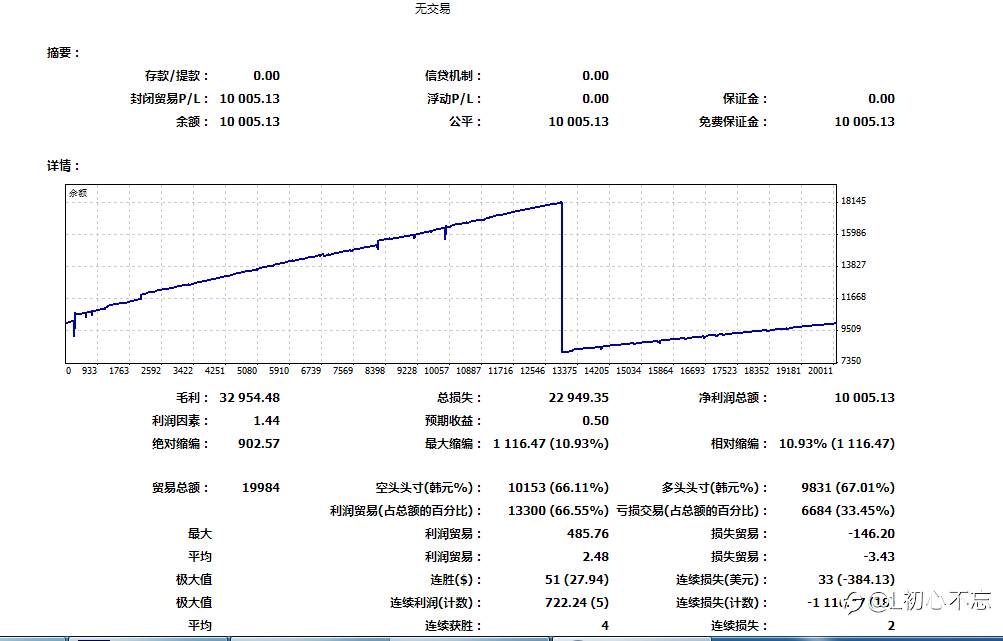Click the 13827 label on chart's vertical axis
Viewport: 1003px width, 641px height.
(x=853, y=265)
